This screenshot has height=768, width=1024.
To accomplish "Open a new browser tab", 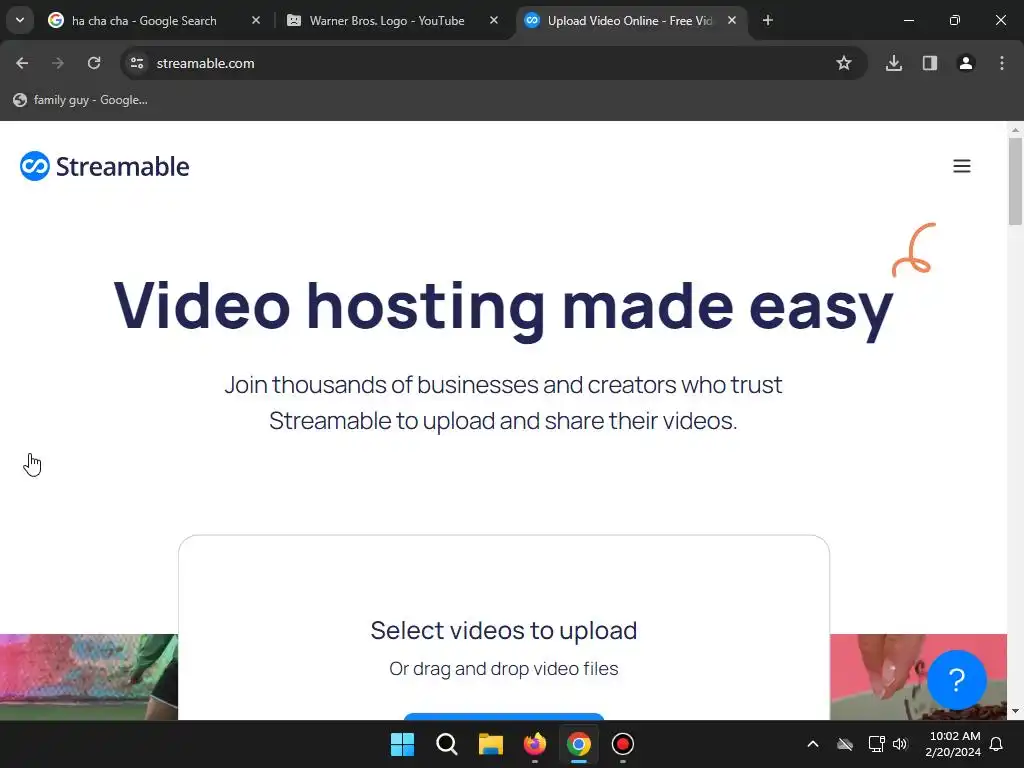I will pos(768,21).
